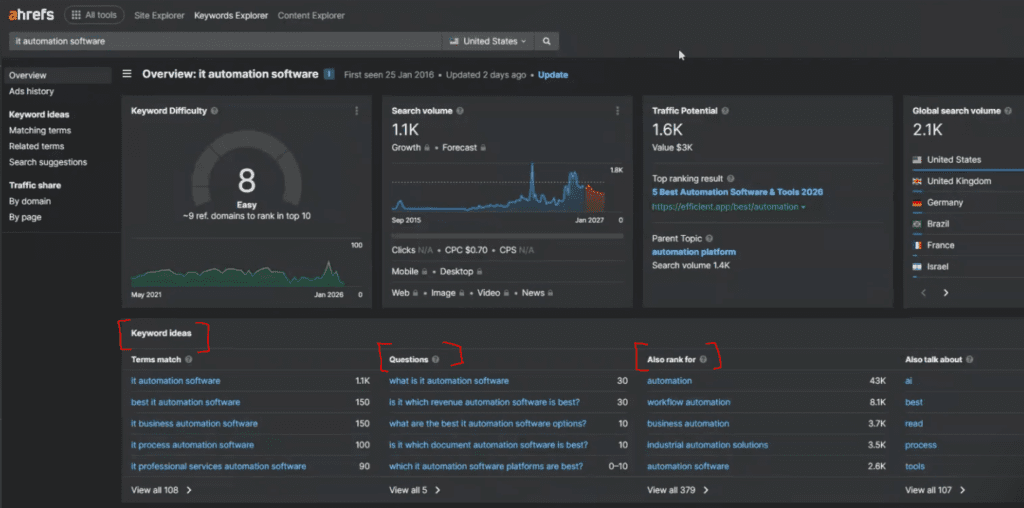Open Keywords Explorer tab
1024x508 pixels.
[x=231, y=15]
